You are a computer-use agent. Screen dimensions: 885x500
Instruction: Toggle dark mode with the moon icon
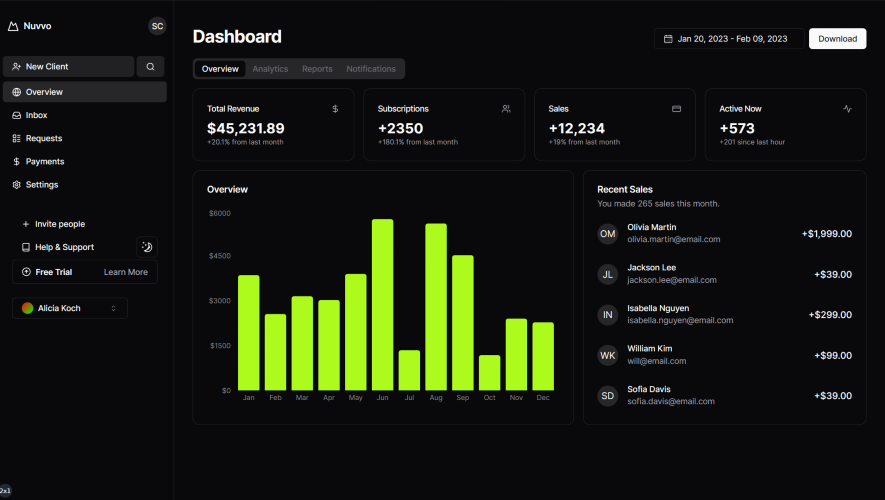point(147,247)
